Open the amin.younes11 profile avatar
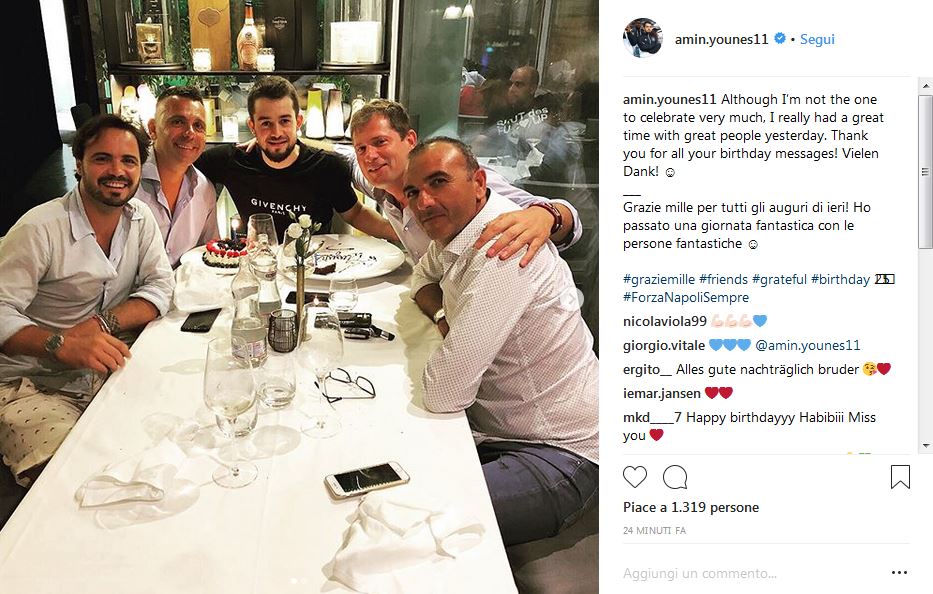The width and height of the screenshot is (933, 594). point(643,39)
